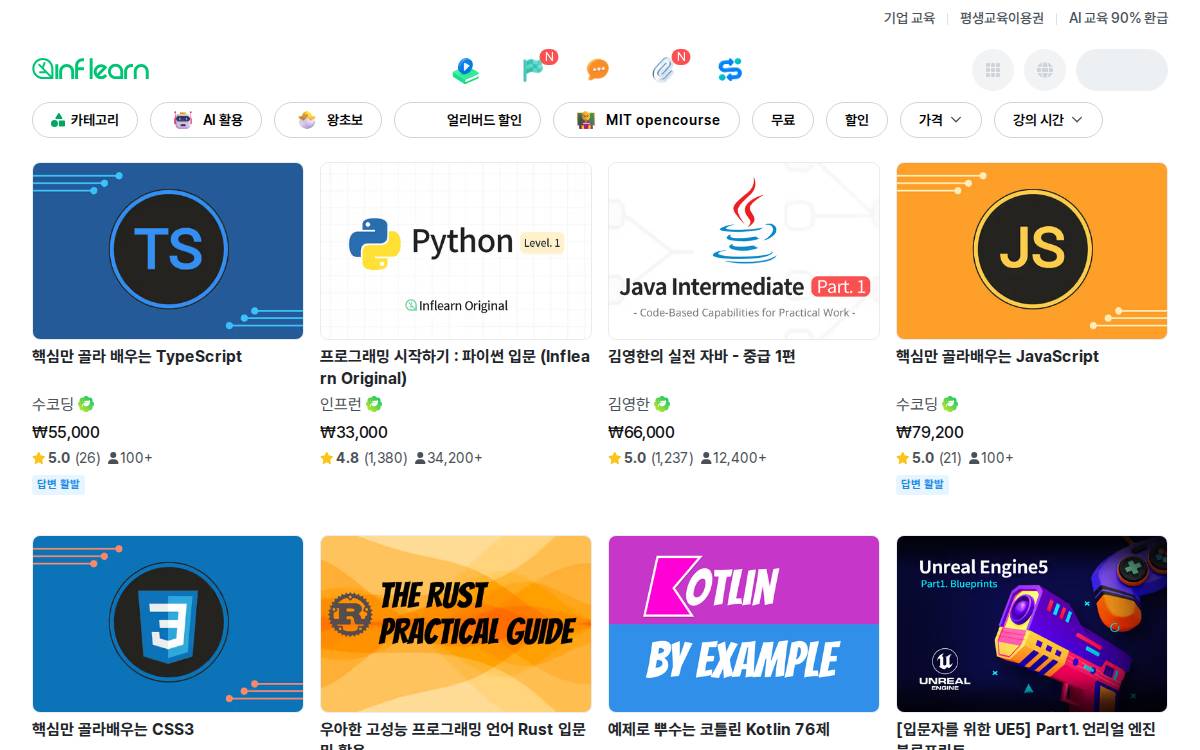Click verified badge next to 김영한

coord(662,404)
